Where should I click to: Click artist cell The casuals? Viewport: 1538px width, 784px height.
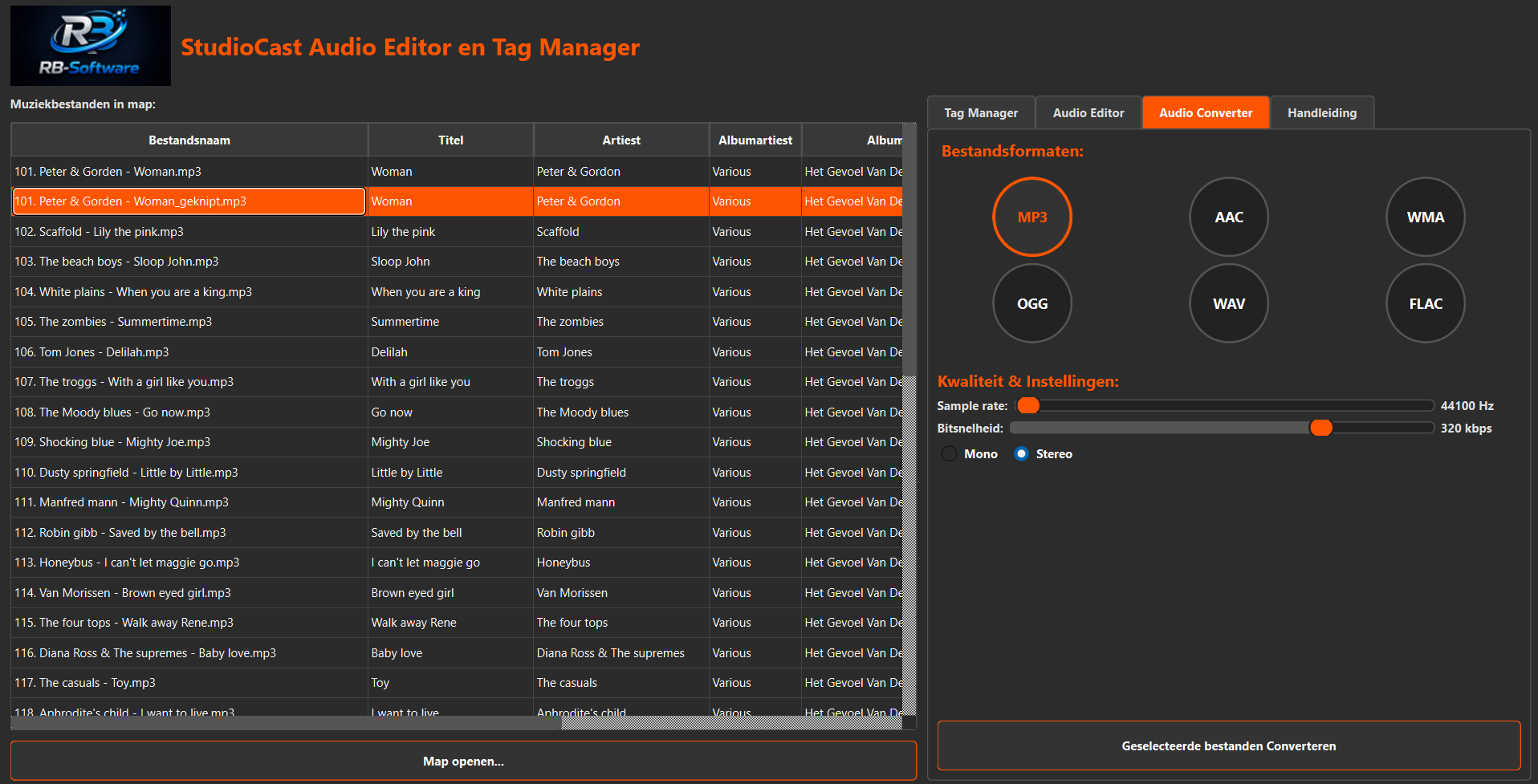click(x=621, y=683)
